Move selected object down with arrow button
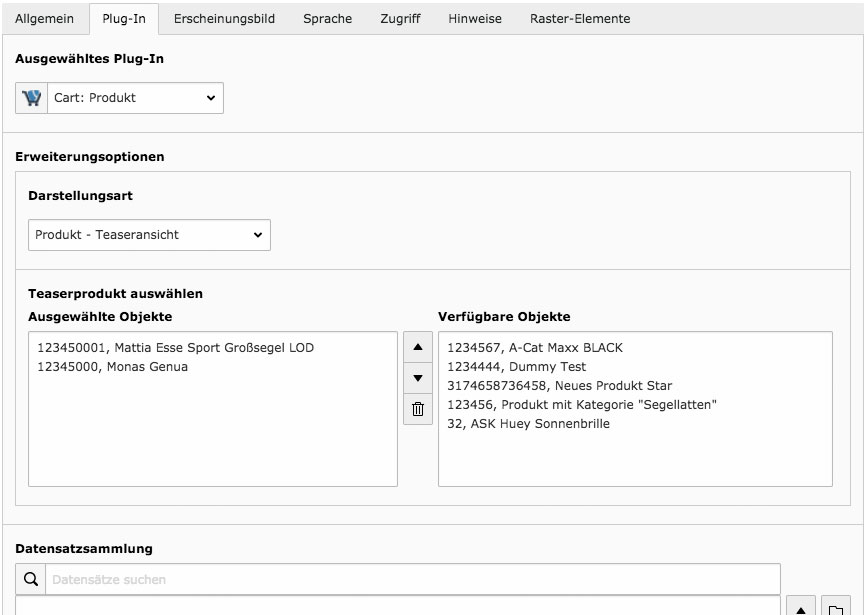868x615 pixels. 418,378
